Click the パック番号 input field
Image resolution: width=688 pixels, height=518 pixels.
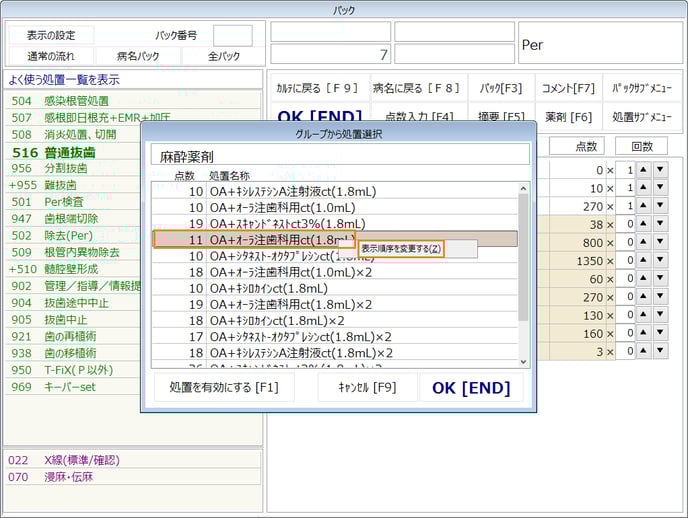tap(232, 35)
